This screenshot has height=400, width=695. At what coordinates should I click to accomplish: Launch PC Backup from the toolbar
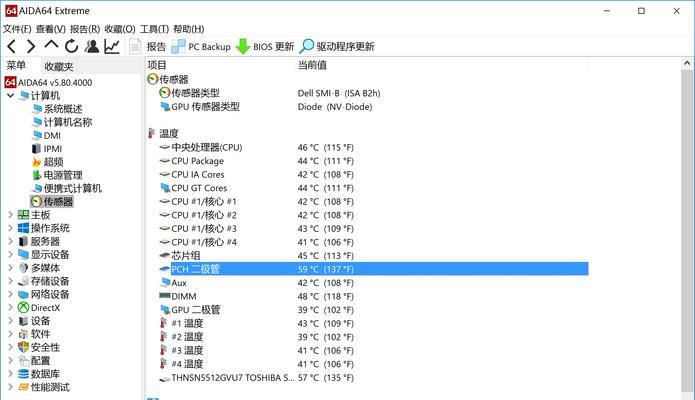pos(201,46)
